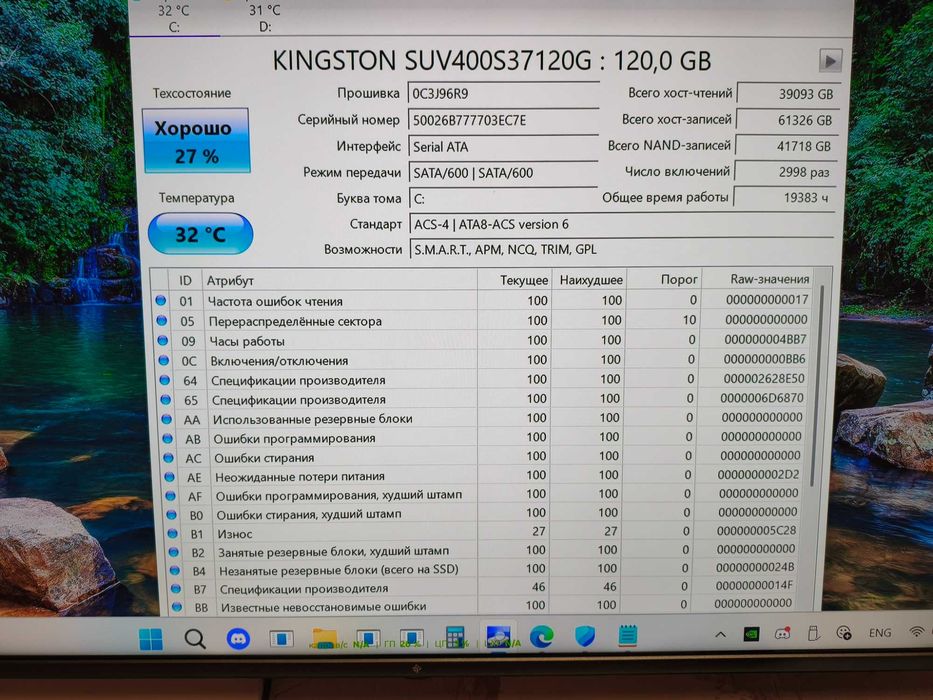Screen dimensions: 933x700
Task: Click the serial number field '50026B777703EC7E'
Action: (x=503, y=121)
